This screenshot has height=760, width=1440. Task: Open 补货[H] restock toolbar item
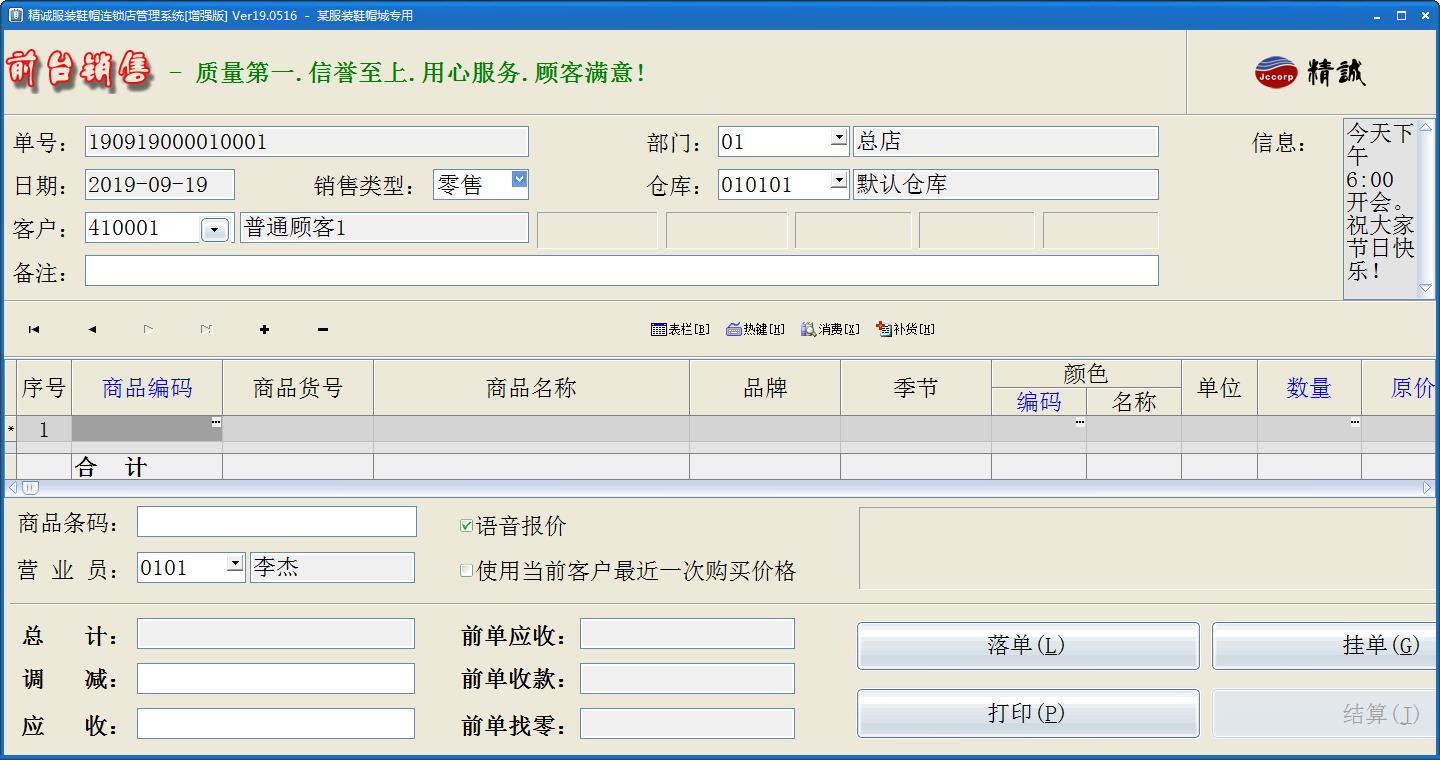click(905, 329)
